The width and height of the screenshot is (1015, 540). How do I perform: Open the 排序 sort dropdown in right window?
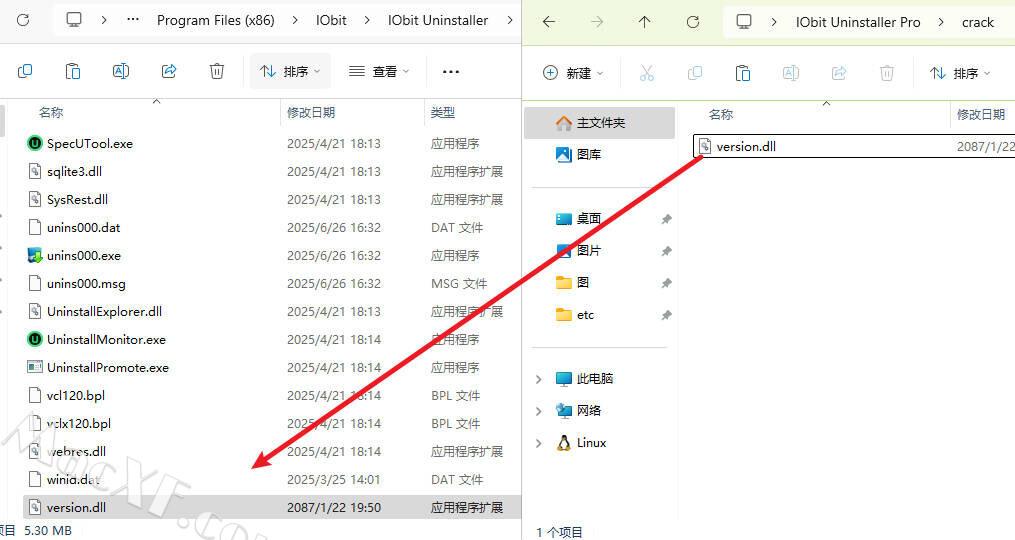(960, 73)
